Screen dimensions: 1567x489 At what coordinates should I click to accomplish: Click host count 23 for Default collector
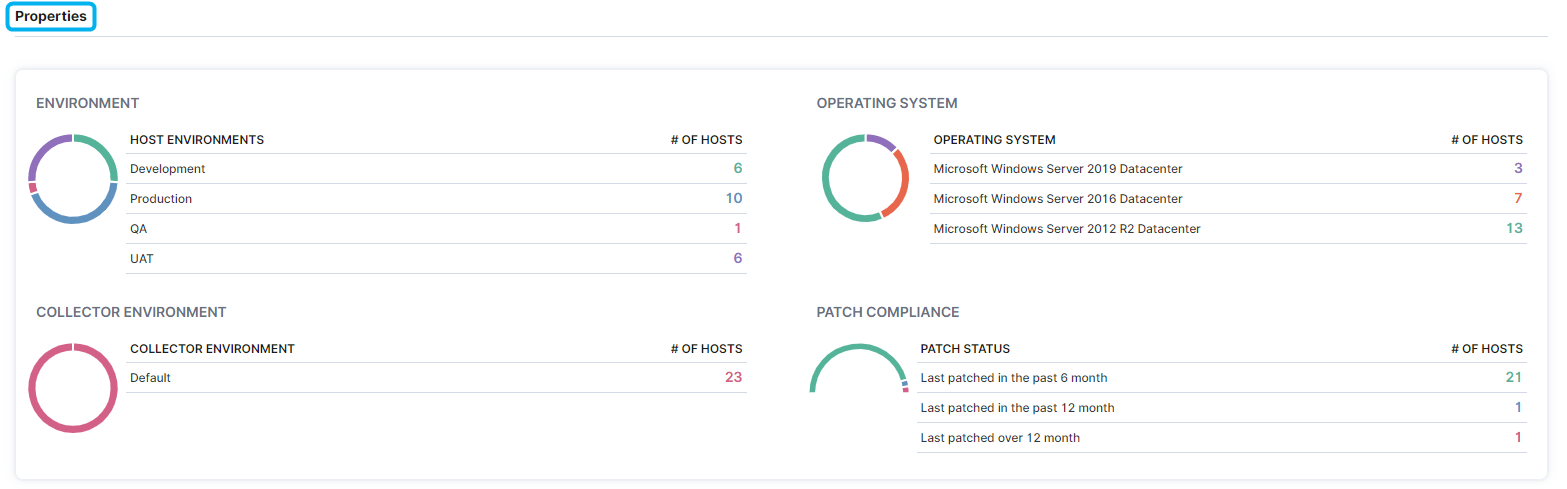click(733, 378)
